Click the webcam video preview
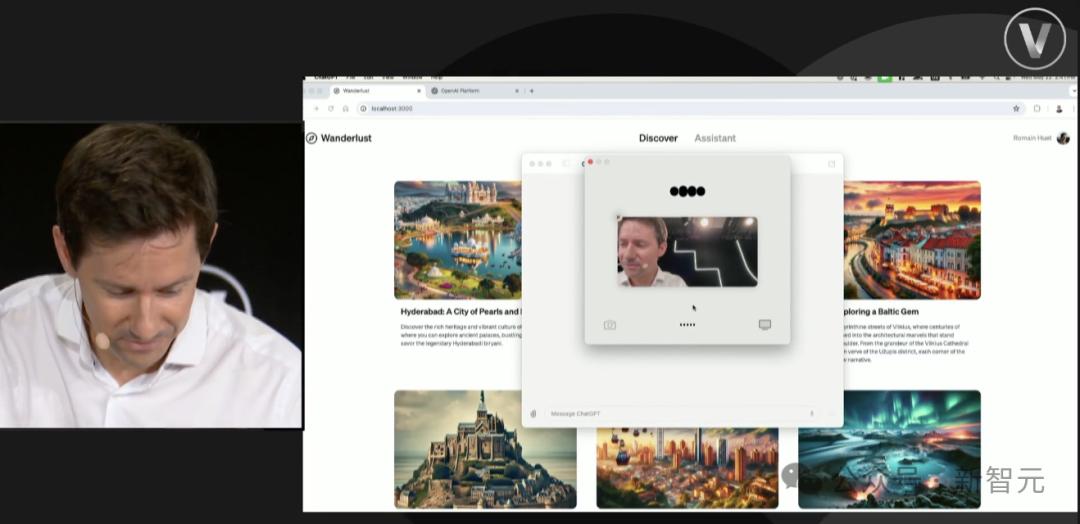Screen dimensions: 1080x524 click(687, 252)
